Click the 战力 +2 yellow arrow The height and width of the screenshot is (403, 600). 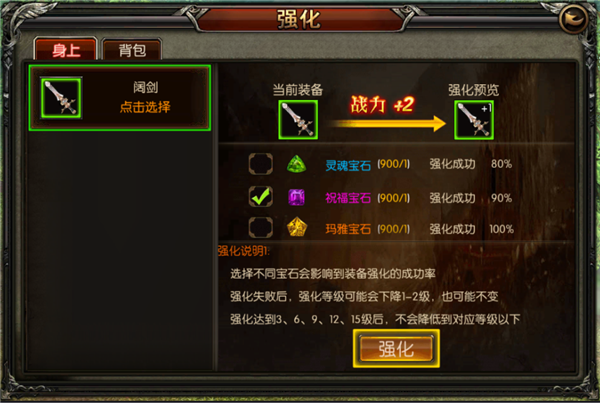pos(387,124)
